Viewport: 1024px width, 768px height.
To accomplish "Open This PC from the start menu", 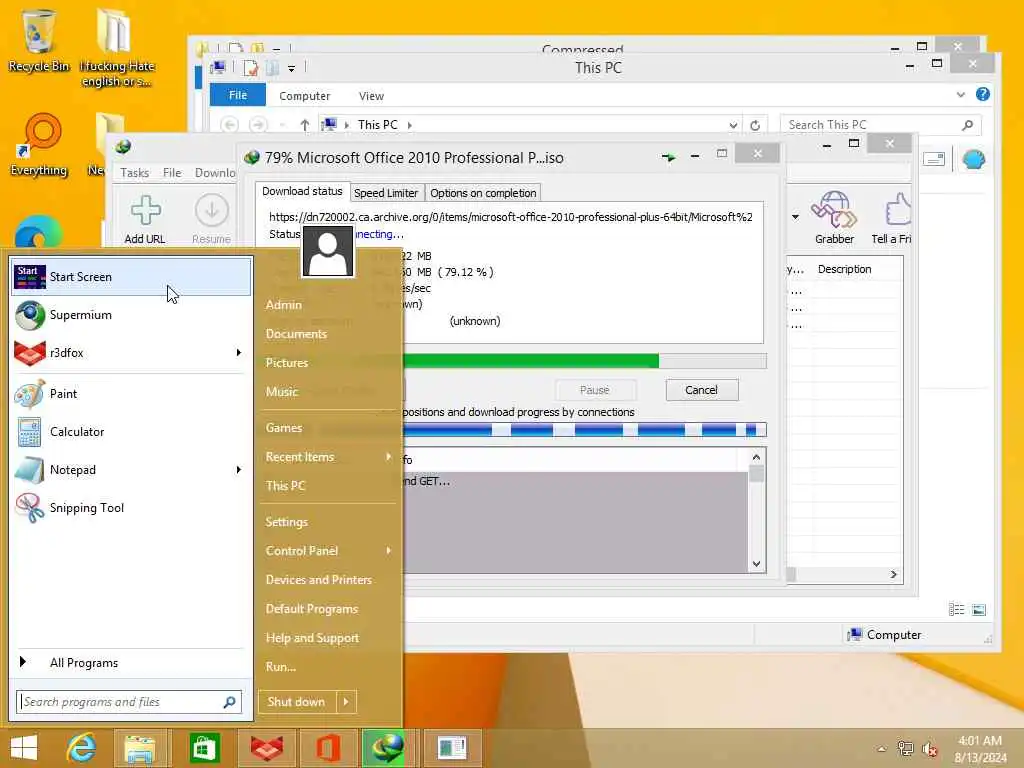I will (285, 486).
